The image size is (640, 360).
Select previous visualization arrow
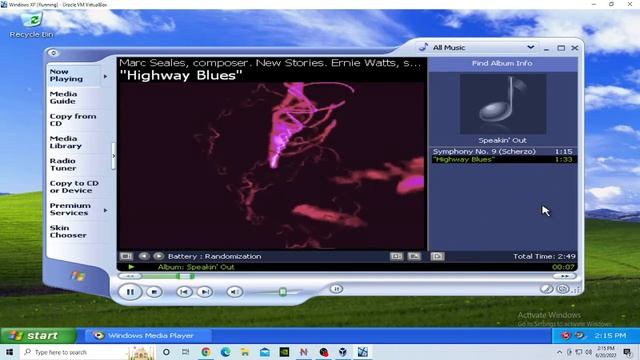tap(144, 256)
